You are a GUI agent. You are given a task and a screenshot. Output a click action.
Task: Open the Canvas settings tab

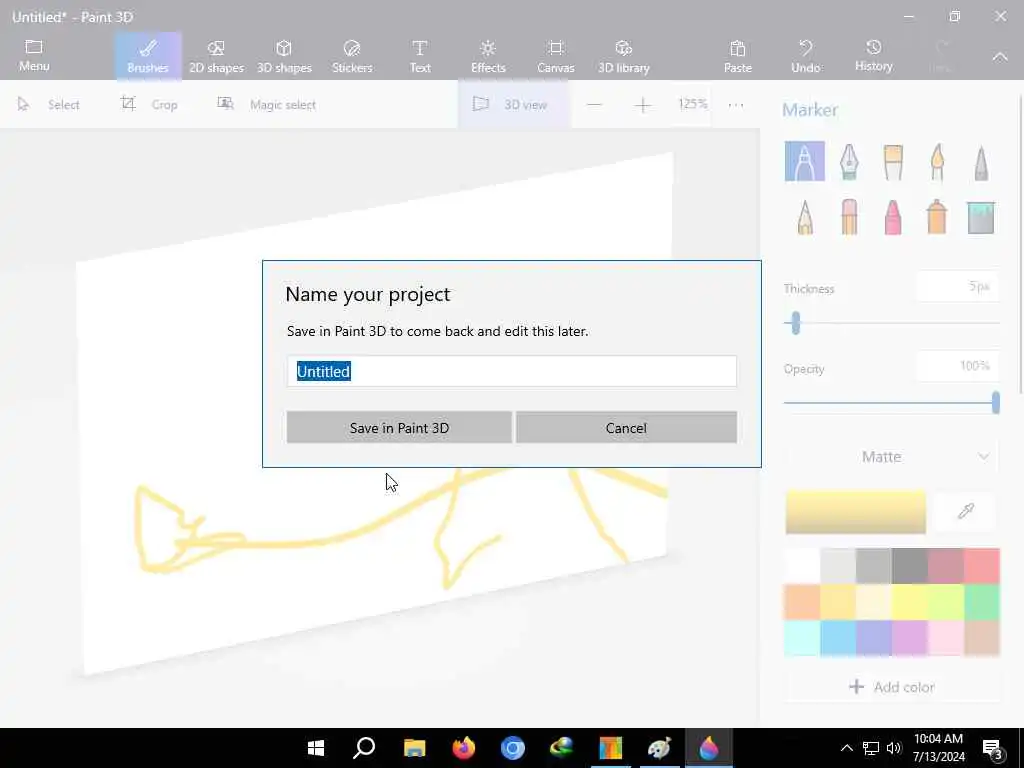click(x=556, y=56)
